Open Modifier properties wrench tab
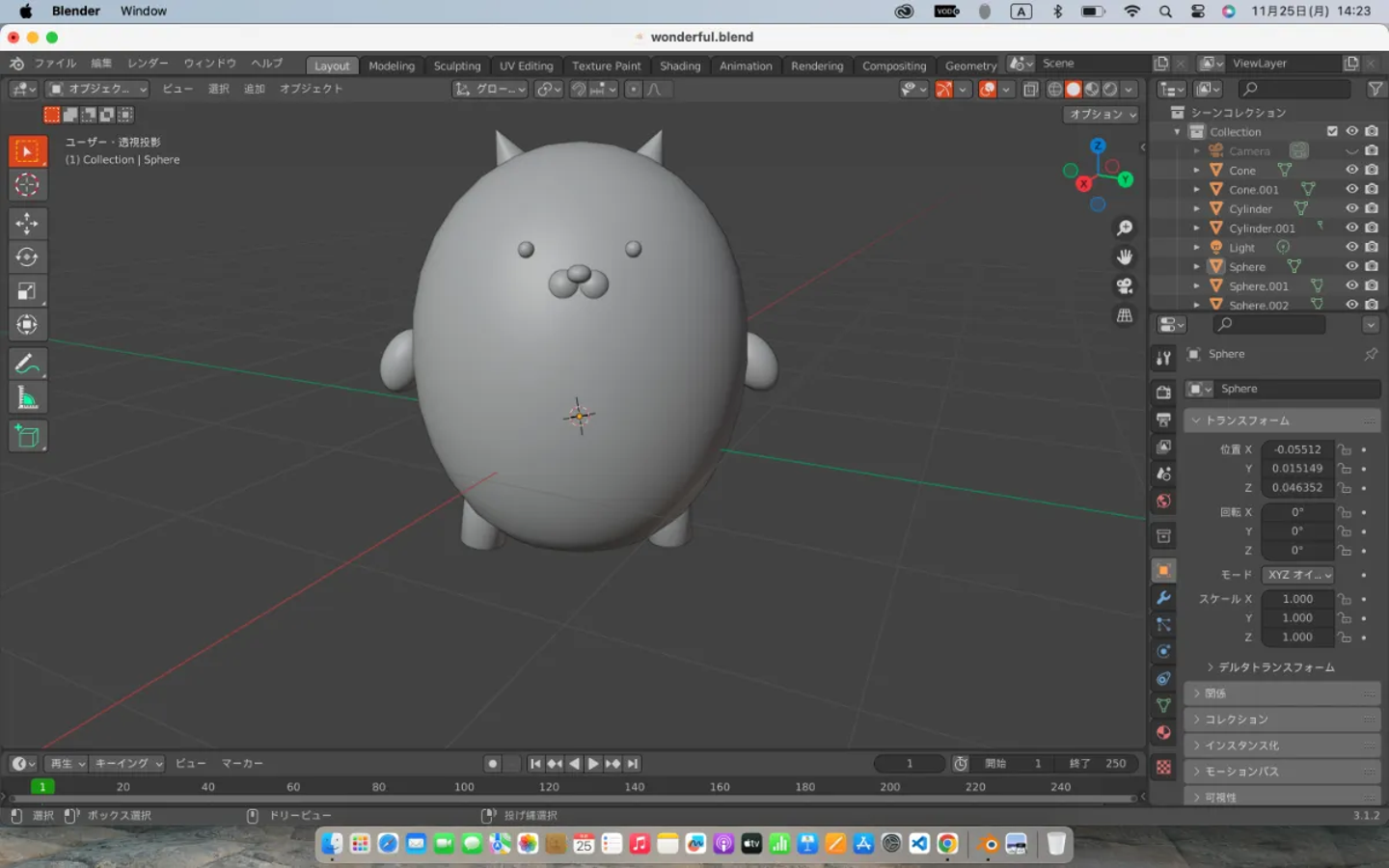Image resolution: width=1389 pixels, height=868 pixels. coord(1164,598)
